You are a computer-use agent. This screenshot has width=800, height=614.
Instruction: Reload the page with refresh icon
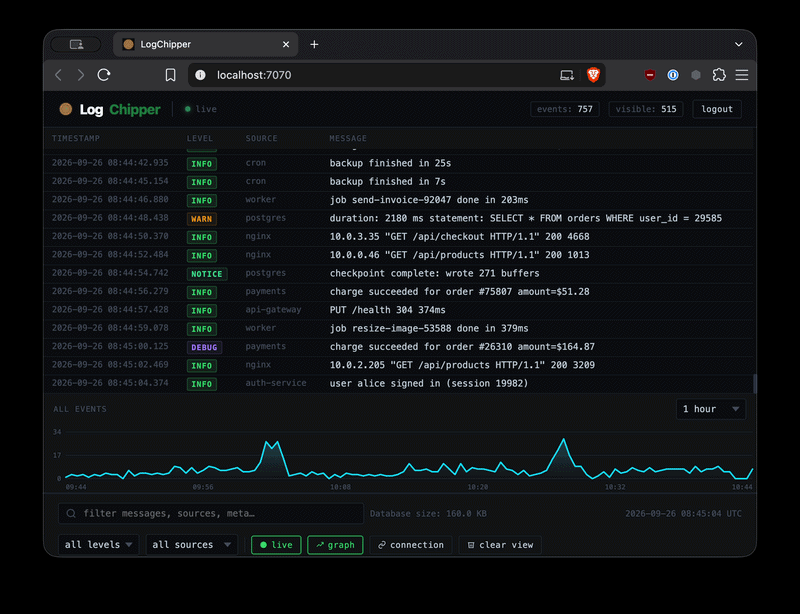(x=104, y=75)
